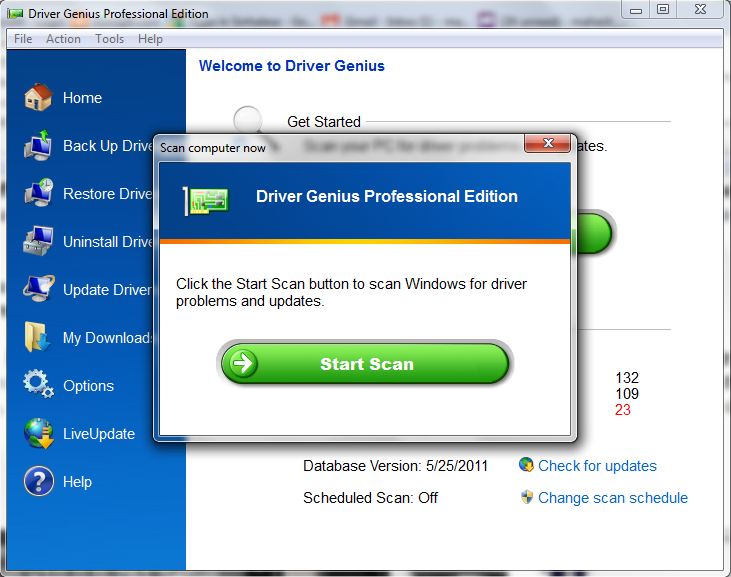The height and width of the screenshot is (577, 731).
Task: Click the Scheduled Scan: Off text
Action: click(371, 498)
